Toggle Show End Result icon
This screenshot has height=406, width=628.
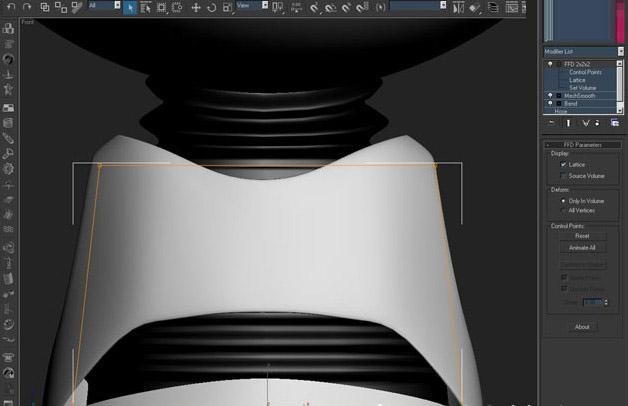coord(568,123)
